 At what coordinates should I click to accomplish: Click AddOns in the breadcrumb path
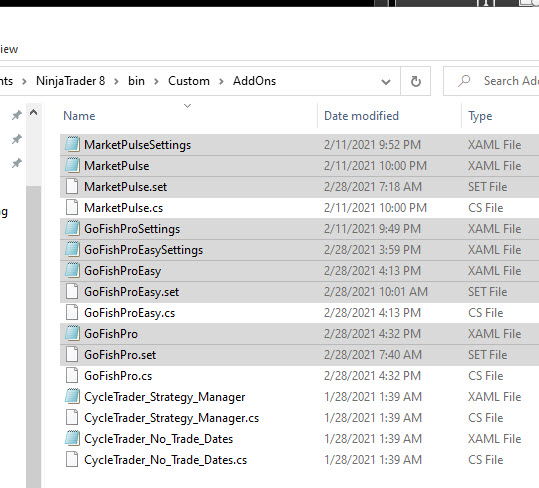point(254,81)
